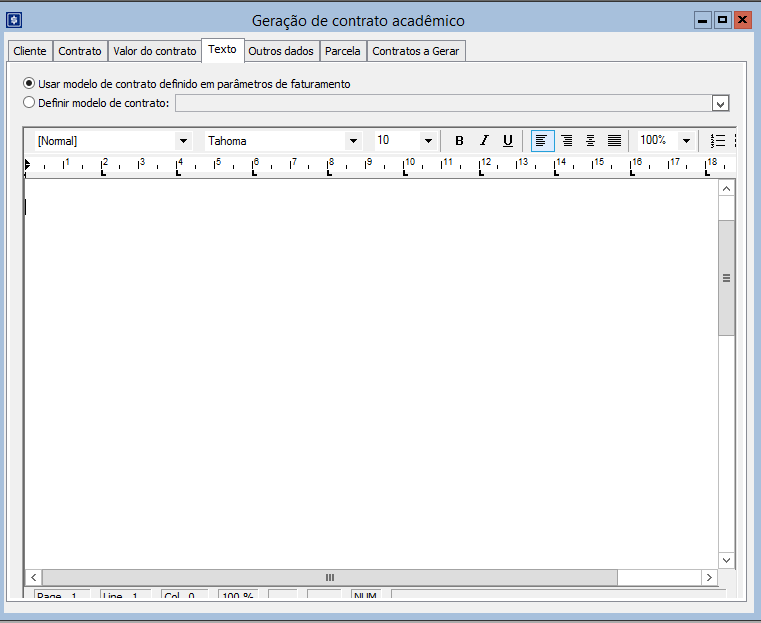Viewport: 761px width, 623px height.
Task: Align text to the left
Action: tap(542, 141)
